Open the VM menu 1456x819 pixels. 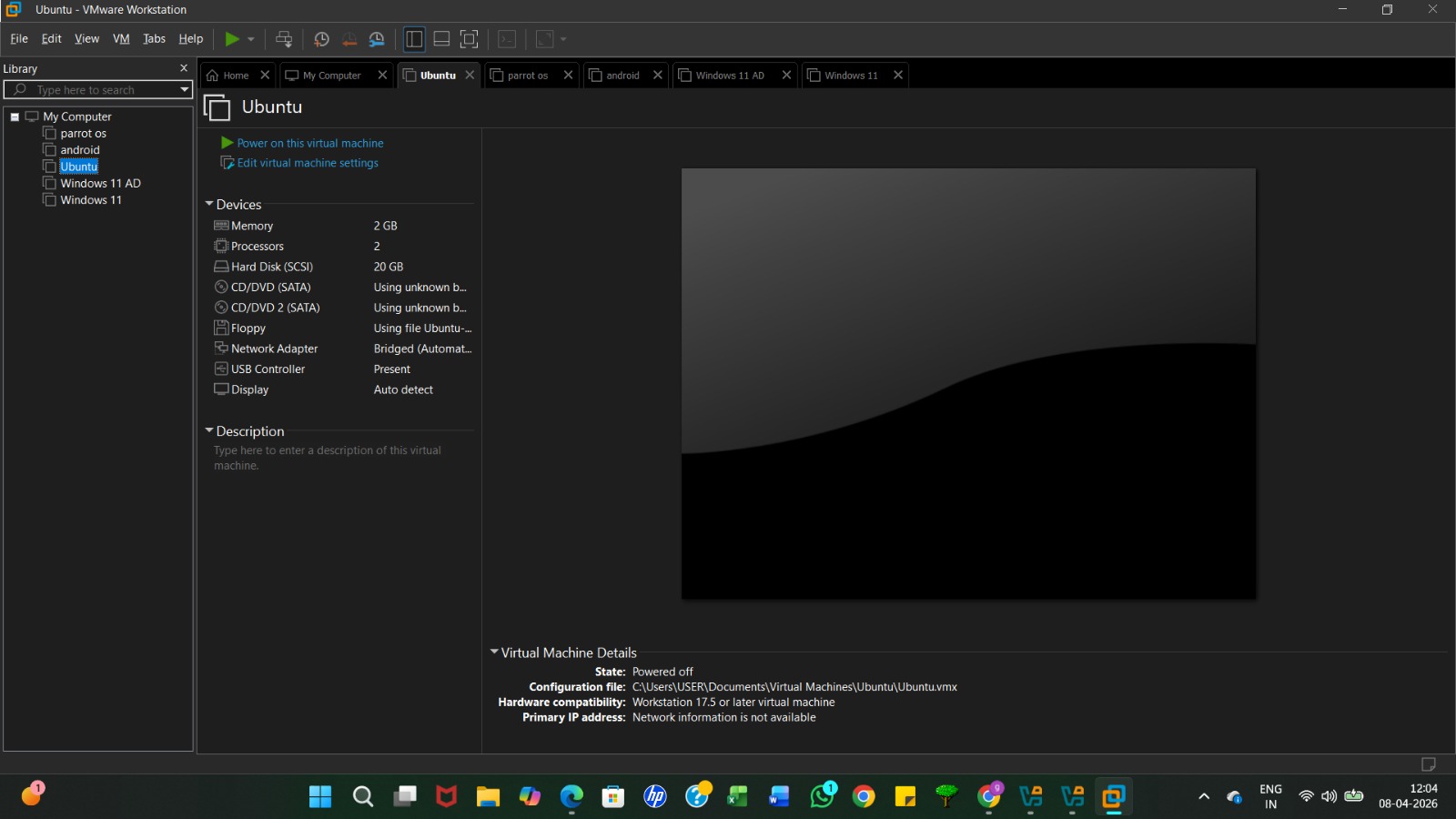[x=121, y=39]
